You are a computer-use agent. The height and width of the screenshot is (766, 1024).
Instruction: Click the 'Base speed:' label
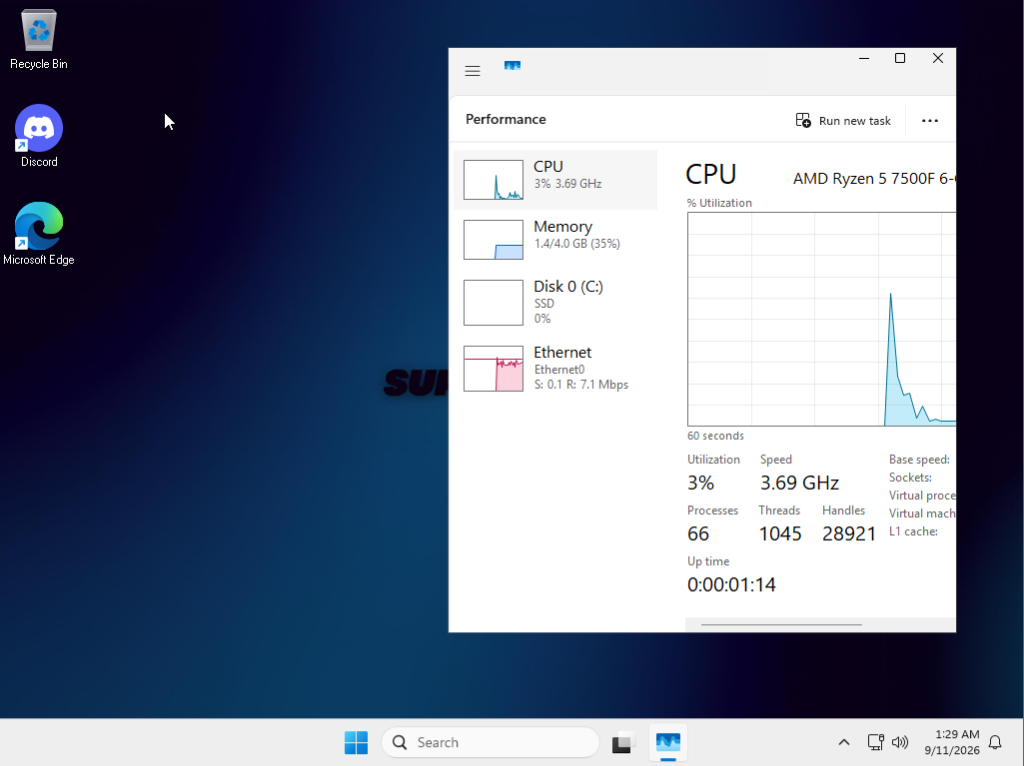point(919,460)
